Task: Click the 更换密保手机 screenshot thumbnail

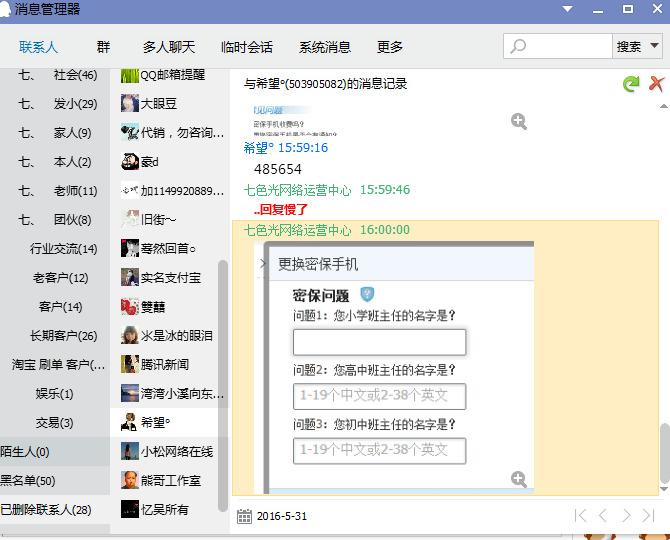Action: click(394, 367)
